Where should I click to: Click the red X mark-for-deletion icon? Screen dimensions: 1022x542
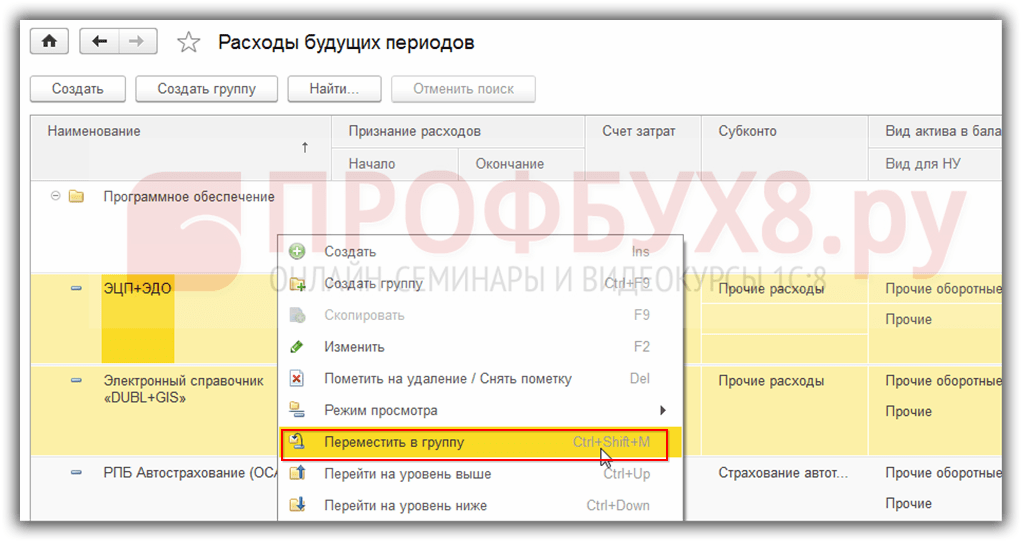pyautogui.click(x=297, y=379)
